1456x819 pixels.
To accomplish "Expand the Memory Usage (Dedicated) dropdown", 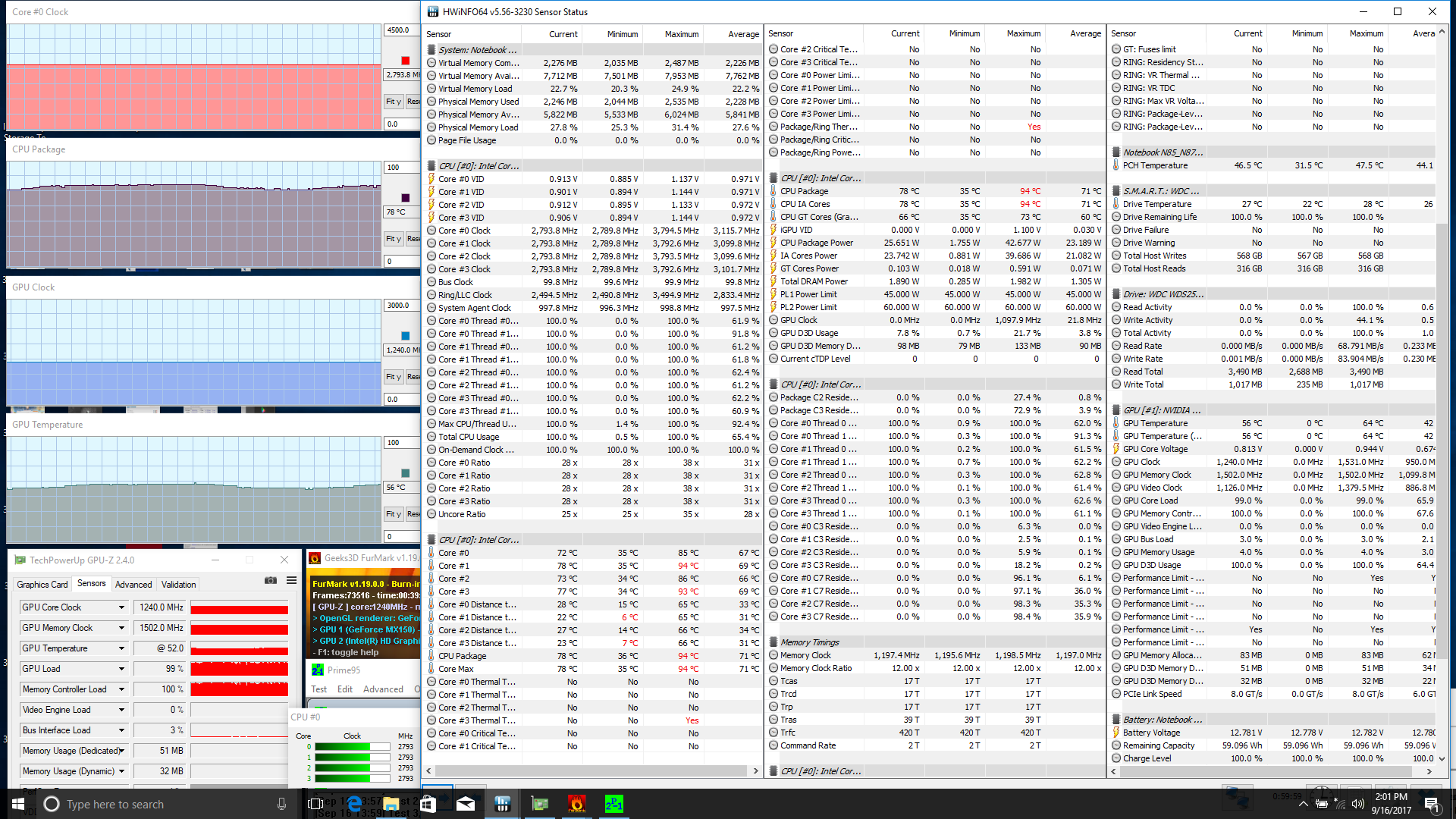I will tap(121, 751).
